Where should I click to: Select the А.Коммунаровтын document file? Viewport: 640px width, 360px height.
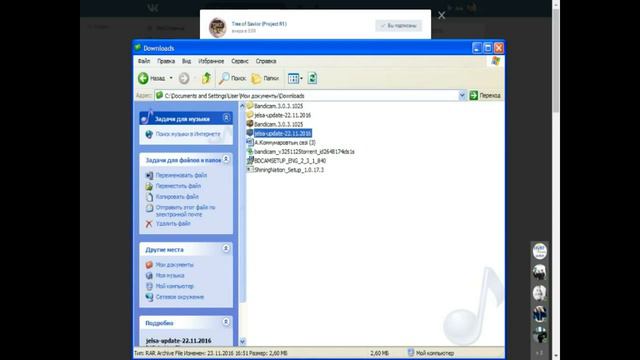pyautogui.click(x=281, y=142)
